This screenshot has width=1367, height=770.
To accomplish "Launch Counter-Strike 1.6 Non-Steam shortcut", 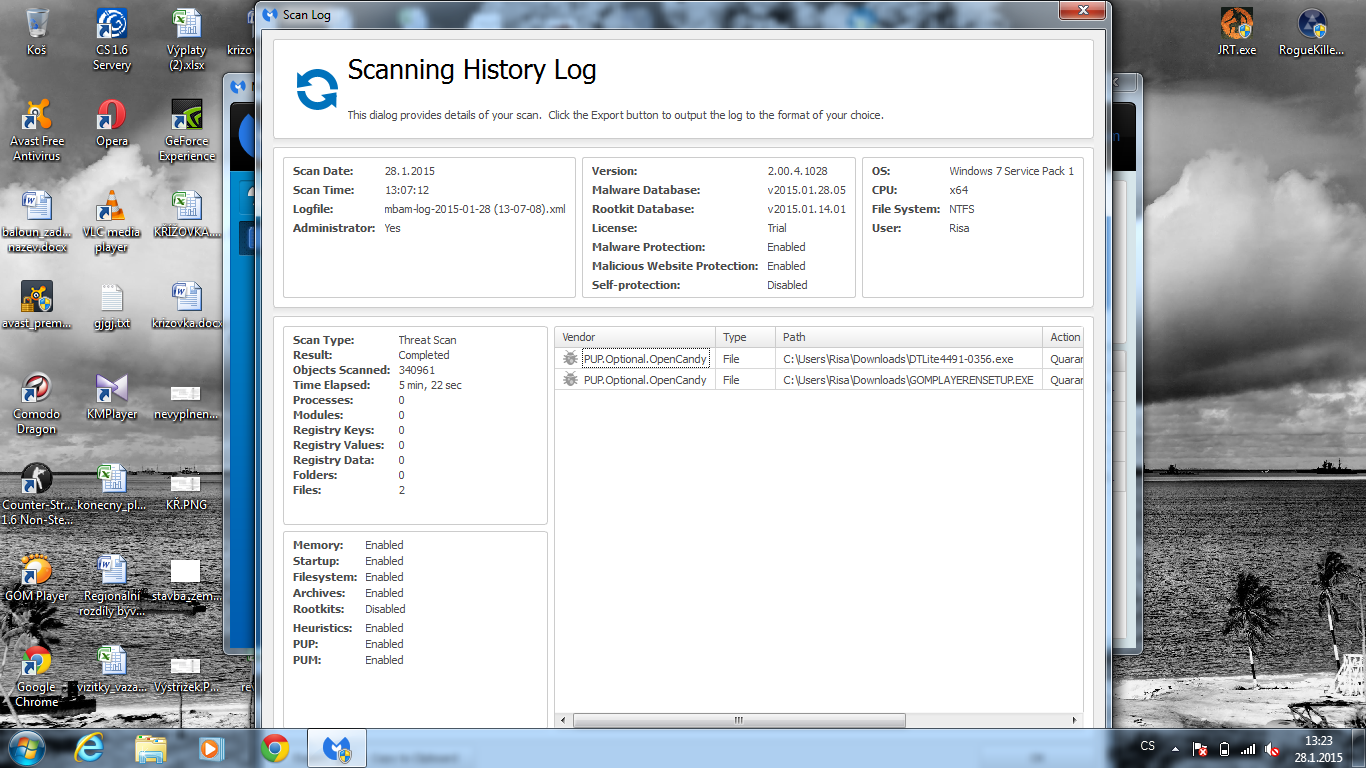I will coord(37,494).
